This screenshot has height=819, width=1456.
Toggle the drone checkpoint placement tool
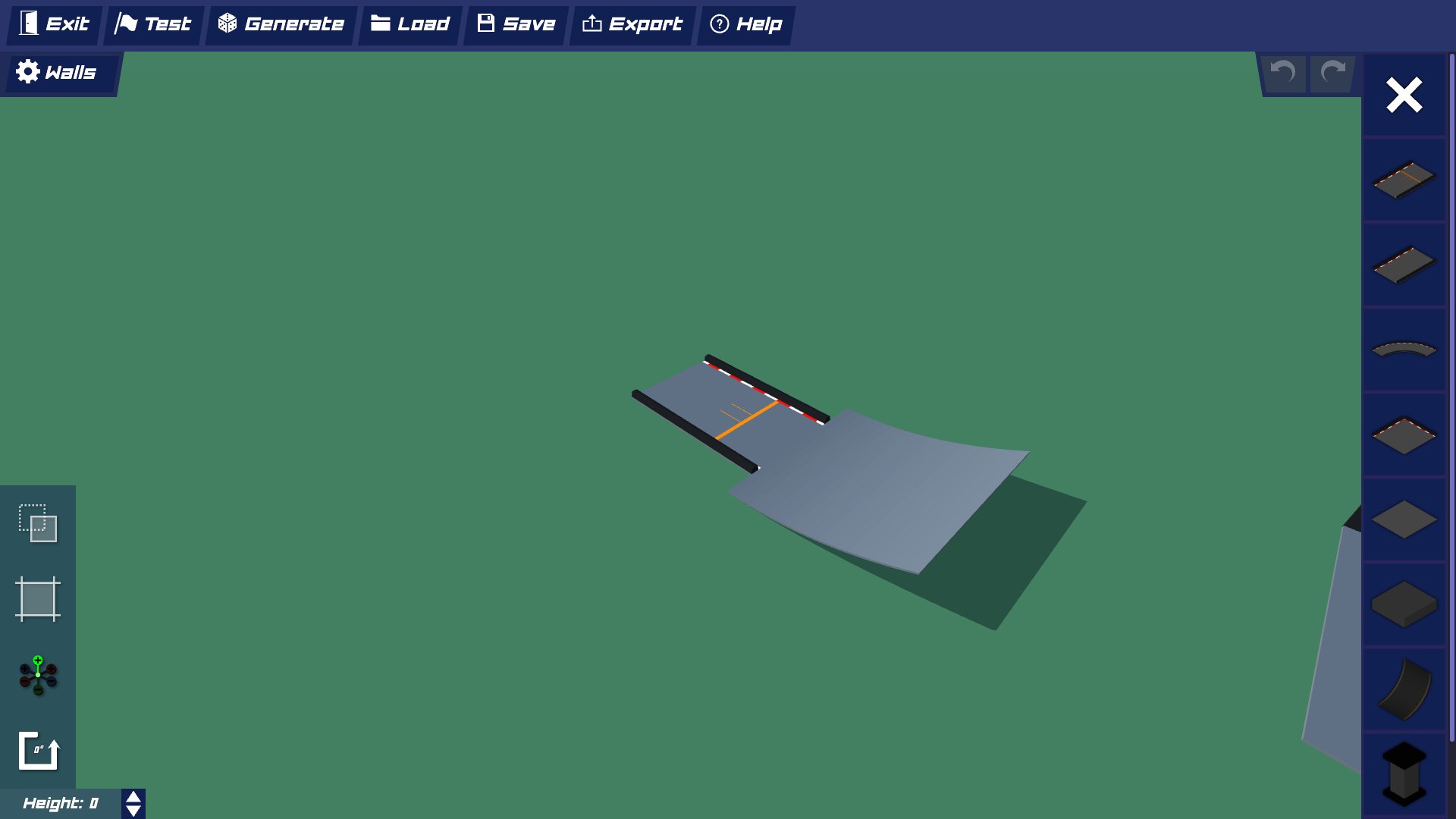(38, 675)
